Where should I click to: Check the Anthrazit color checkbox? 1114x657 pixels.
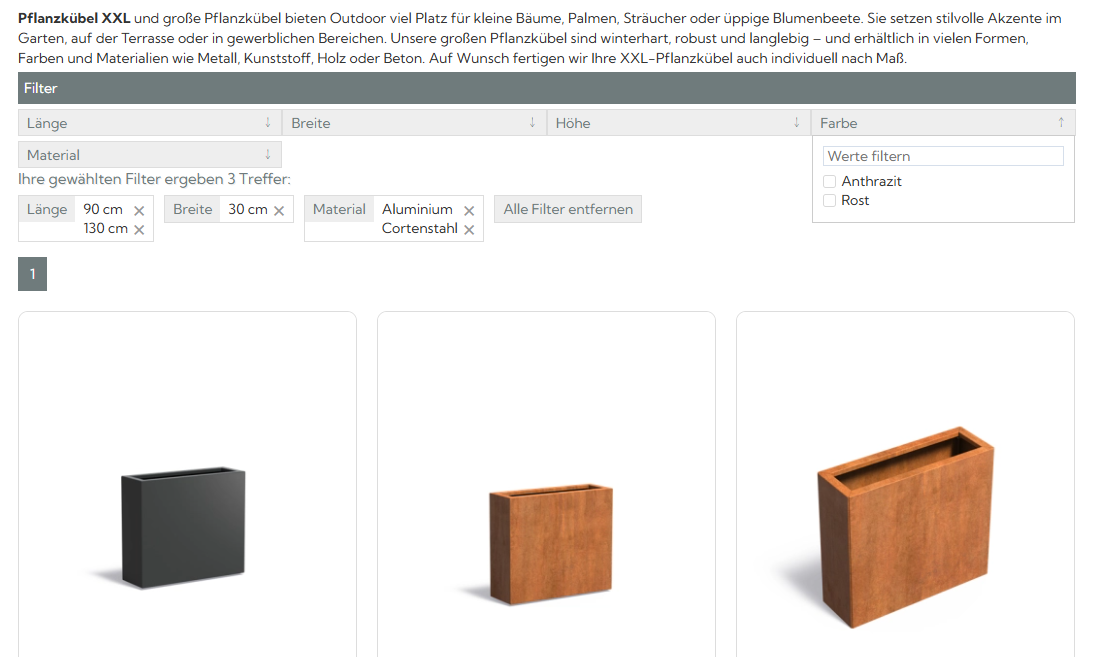point(829,182)
